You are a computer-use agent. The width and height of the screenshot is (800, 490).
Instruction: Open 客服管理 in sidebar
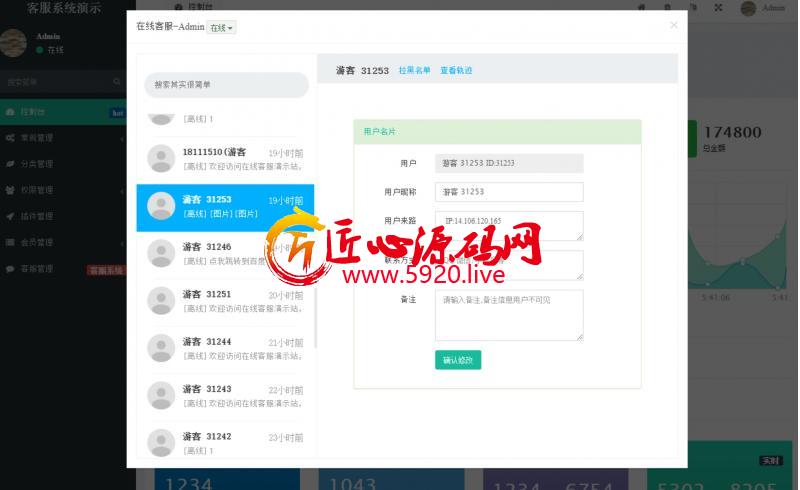point(63,269)
